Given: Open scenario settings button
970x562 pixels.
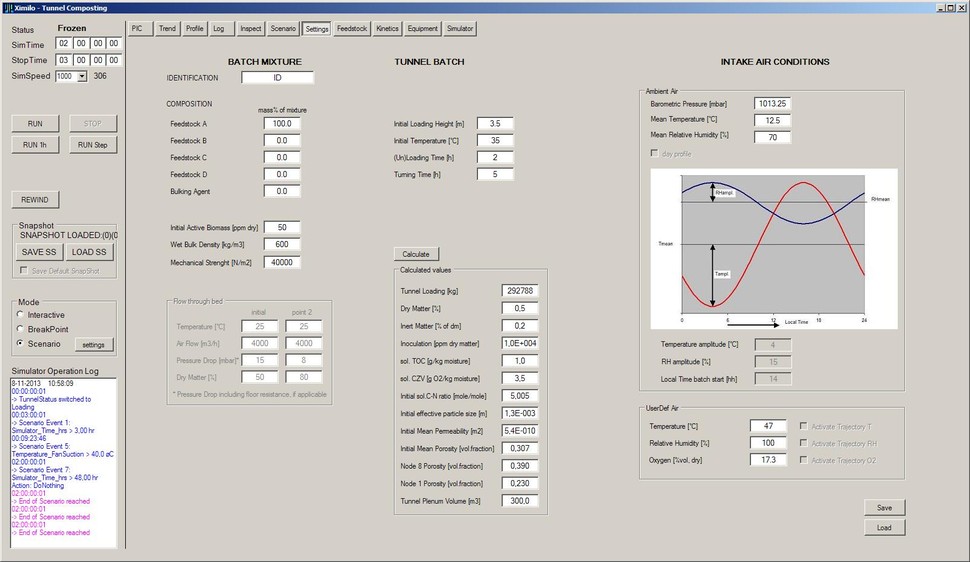Looking at the screenshot, I should point(94,344).
